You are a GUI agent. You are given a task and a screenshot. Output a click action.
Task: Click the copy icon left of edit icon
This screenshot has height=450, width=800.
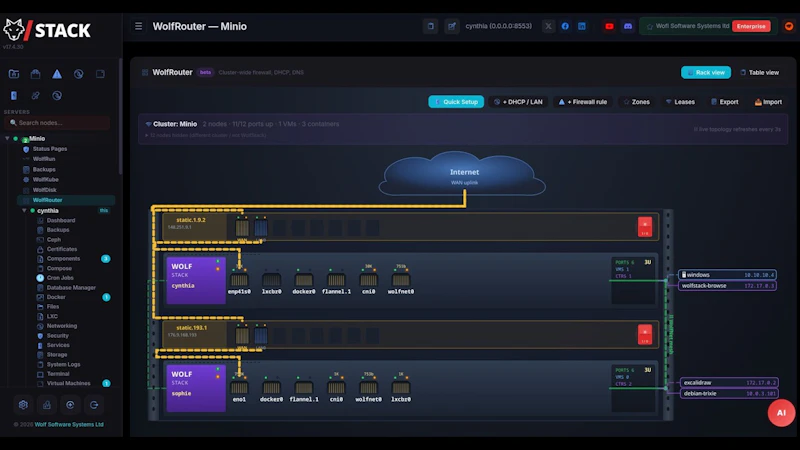(x=431, y=26)
